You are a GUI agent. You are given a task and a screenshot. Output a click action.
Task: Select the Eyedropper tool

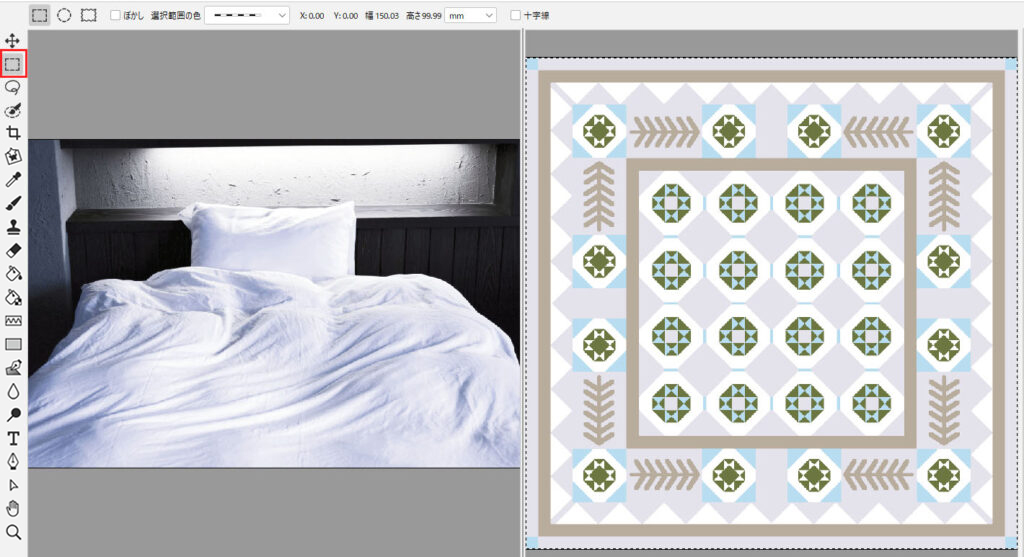point(12,180)
